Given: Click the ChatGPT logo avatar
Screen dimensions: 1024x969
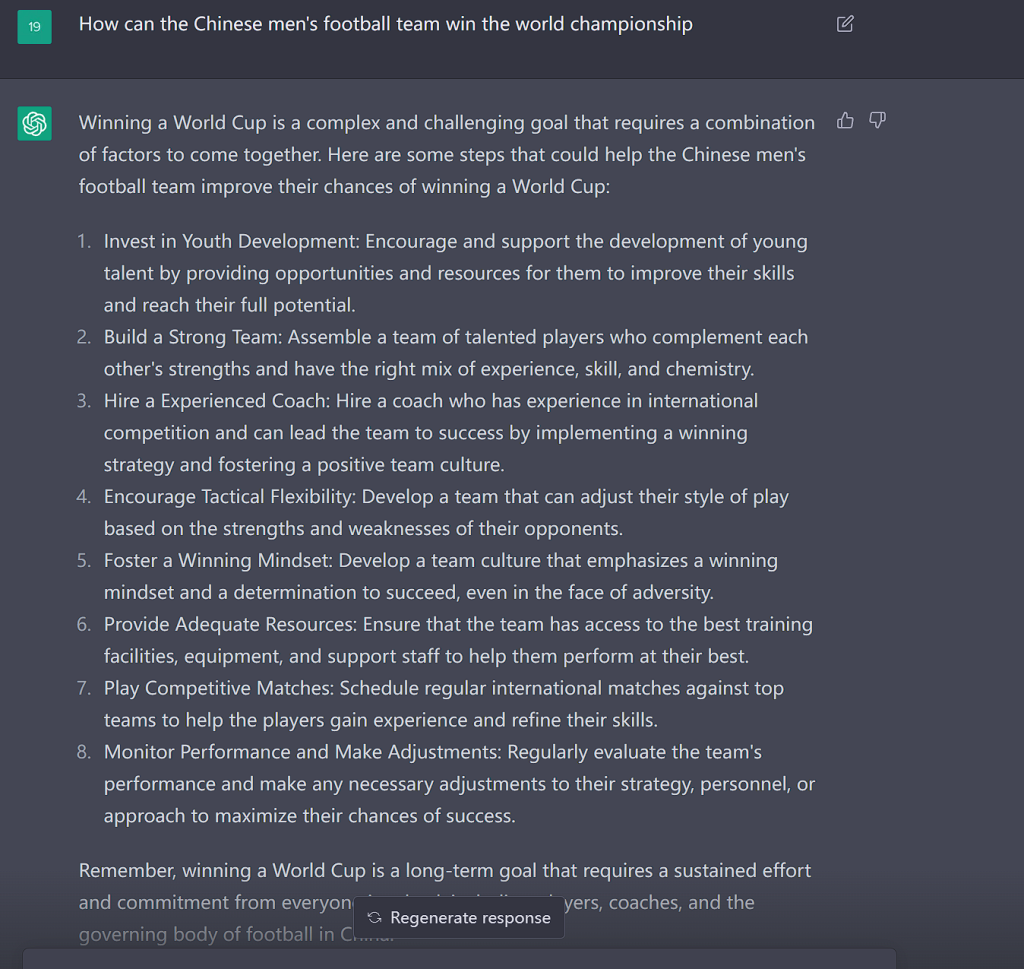Looking at the screenshot, I should pyautogui.click(x=35, y=123).
